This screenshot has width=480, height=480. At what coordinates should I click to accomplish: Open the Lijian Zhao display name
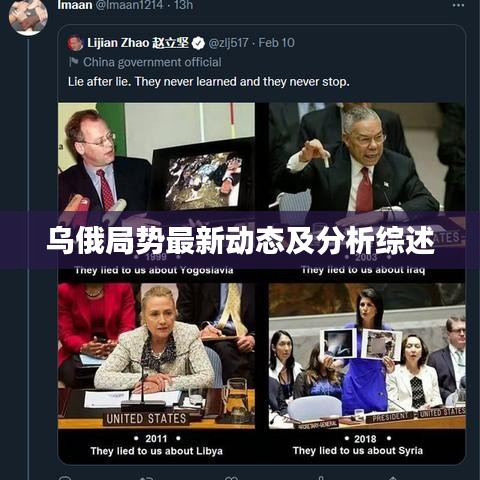click(138, 43)
